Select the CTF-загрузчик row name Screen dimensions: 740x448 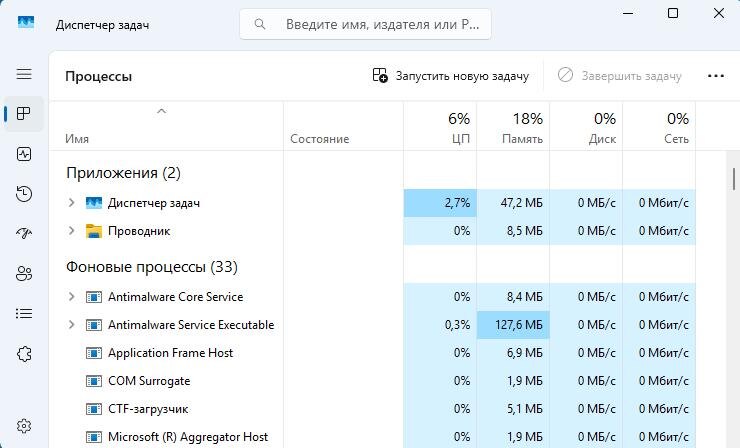148,409
